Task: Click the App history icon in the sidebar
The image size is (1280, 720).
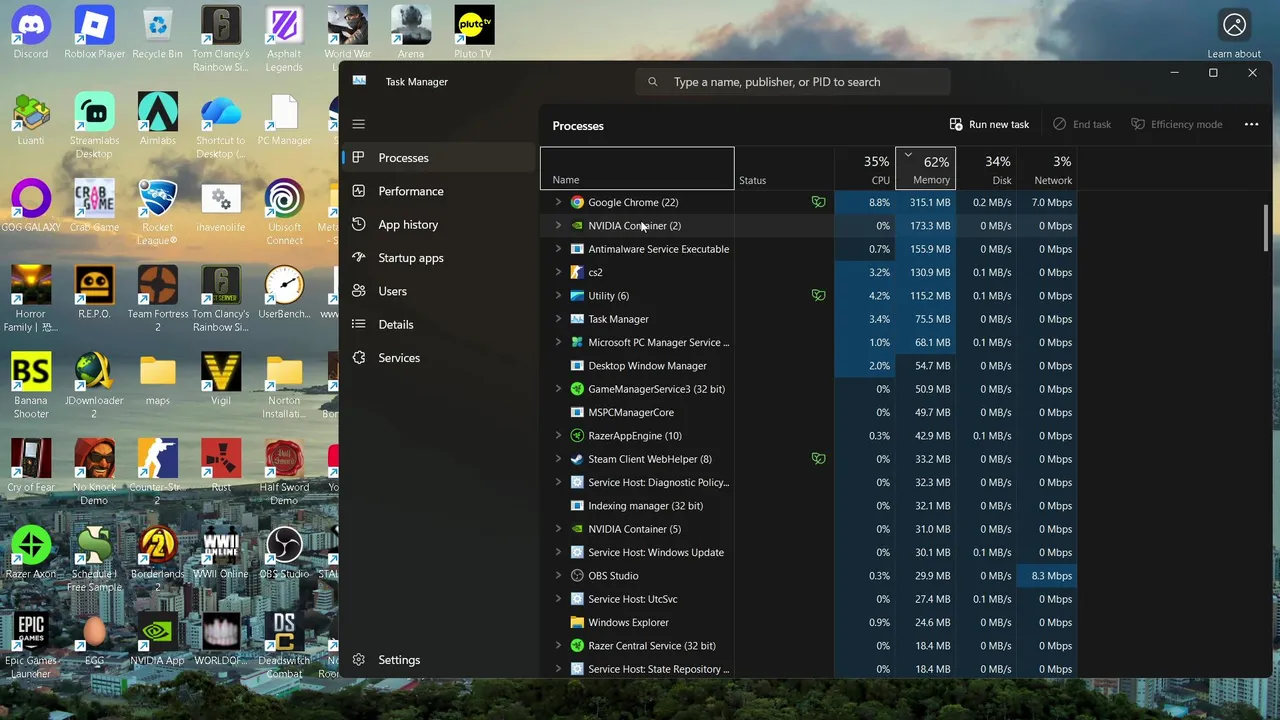Action: pos(359,225)
